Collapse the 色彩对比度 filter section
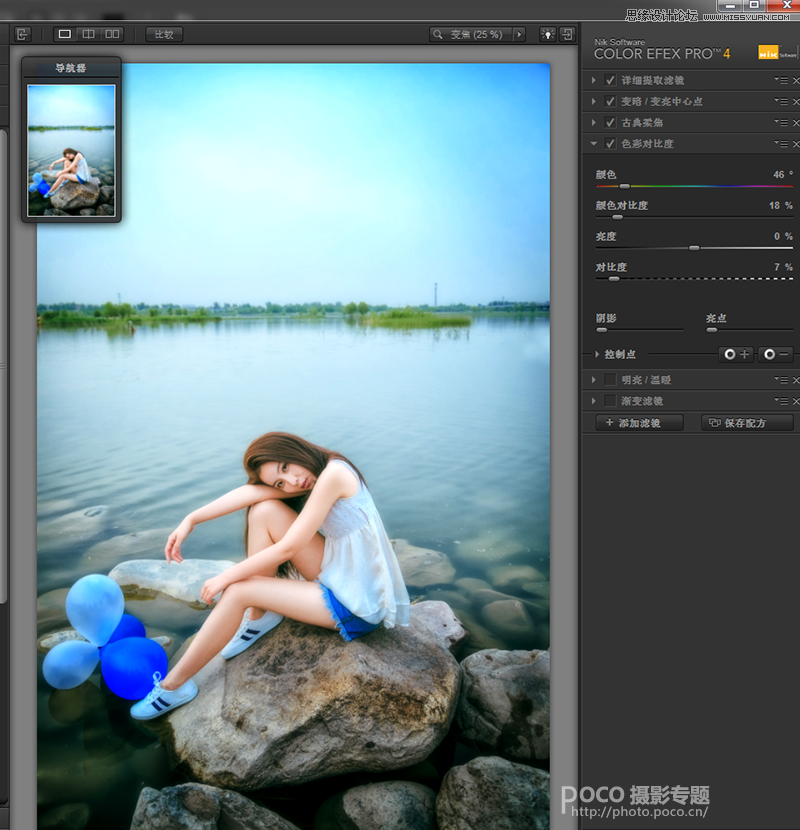This screenshot has width=800, height=830. 594,143
